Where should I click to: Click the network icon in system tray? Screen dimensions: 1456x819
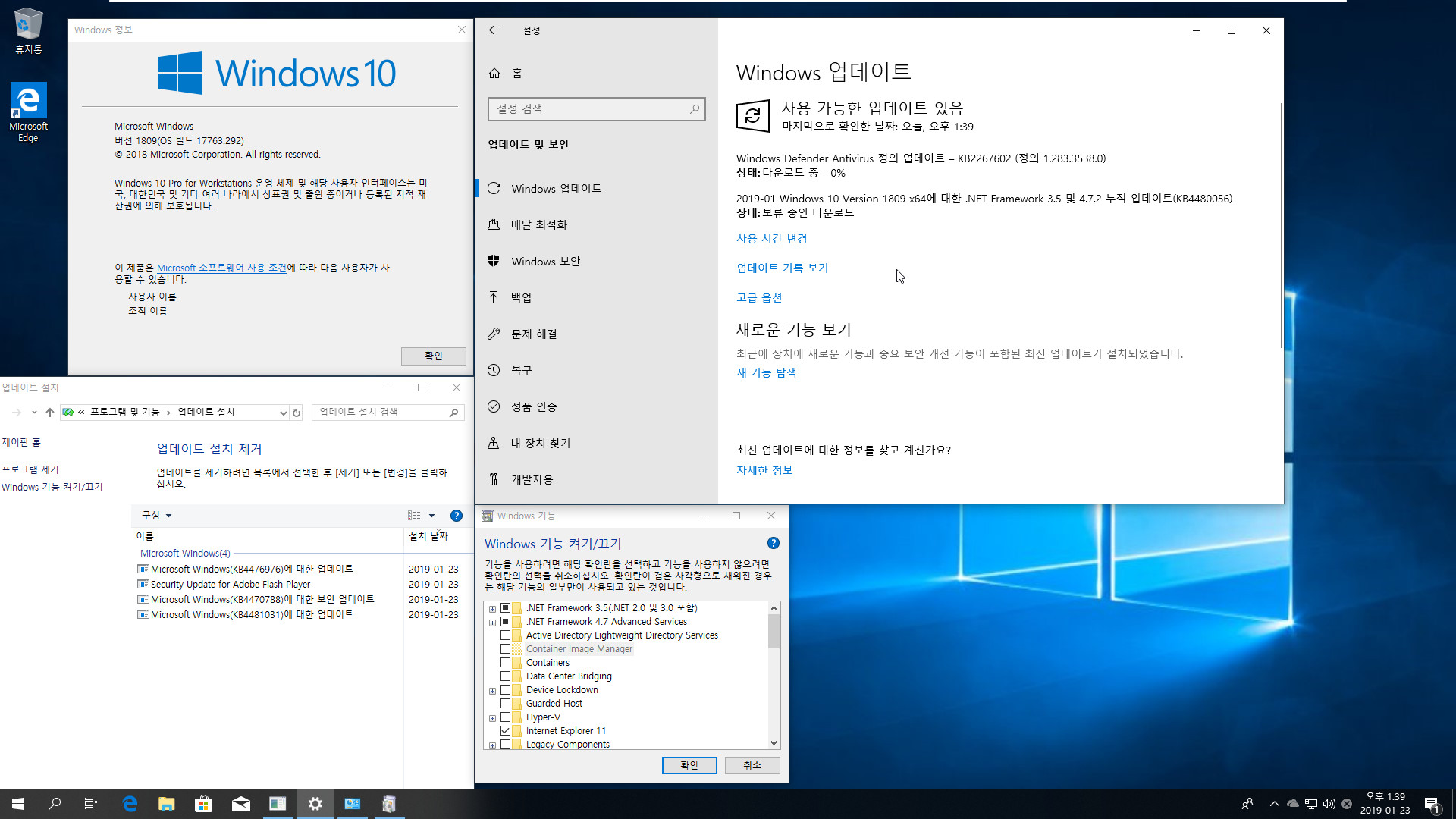point(1311,804)
